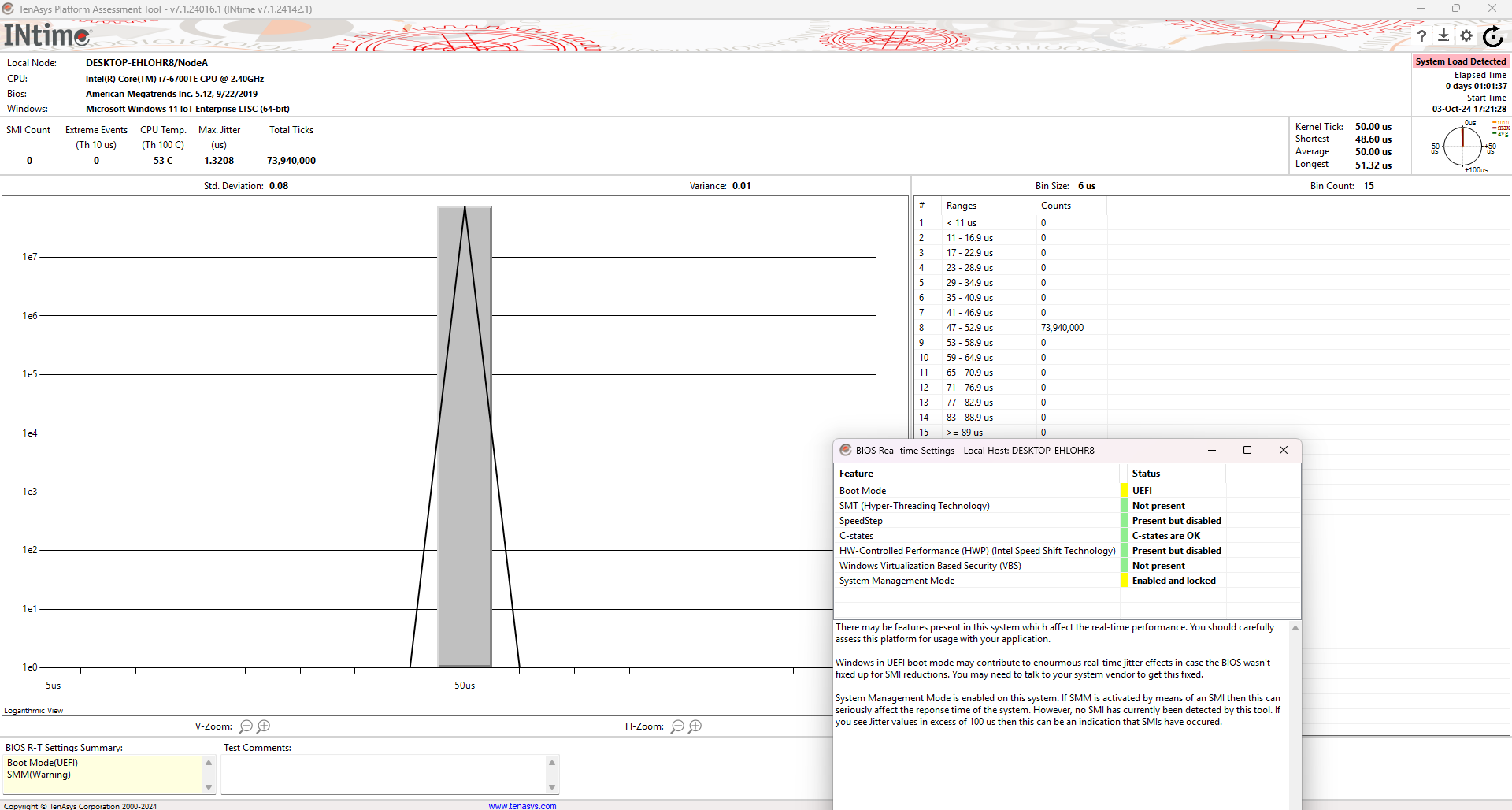Maximize the BIOS Real-time Settings dialog
Viewport: 1512px width, 810px height.
(x=1247, y=450)
